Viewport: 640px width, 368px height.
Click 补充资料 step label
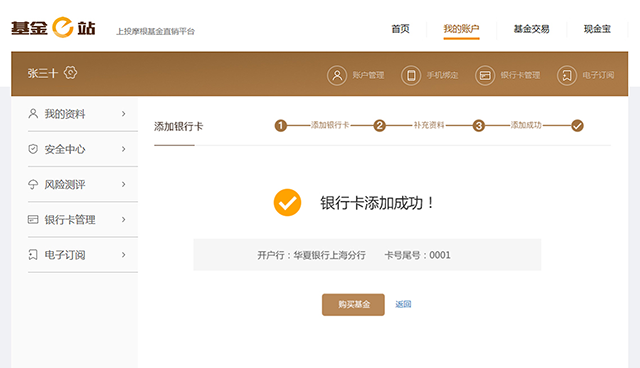coord(429,125)
